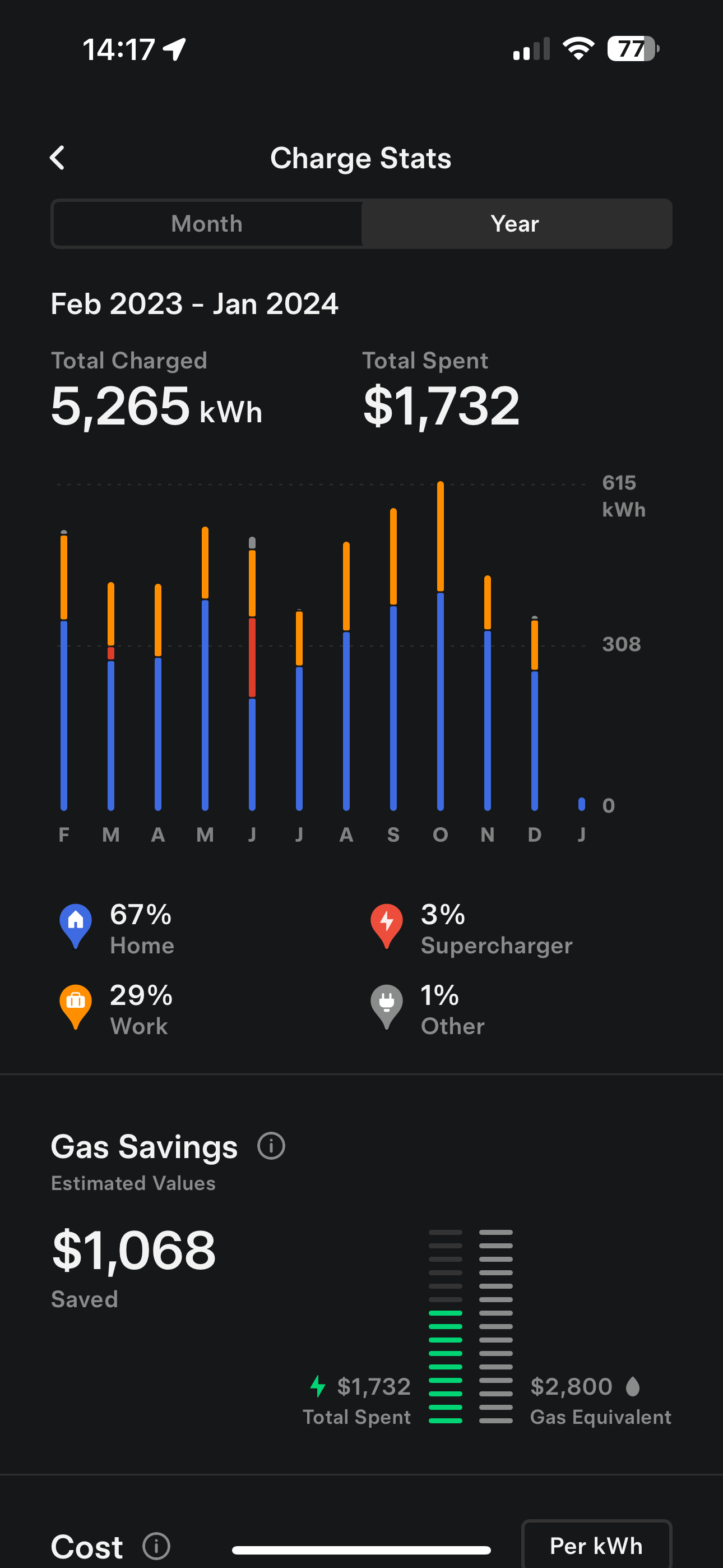Tap the green lightning bolt icon

tap(318, 1386)
